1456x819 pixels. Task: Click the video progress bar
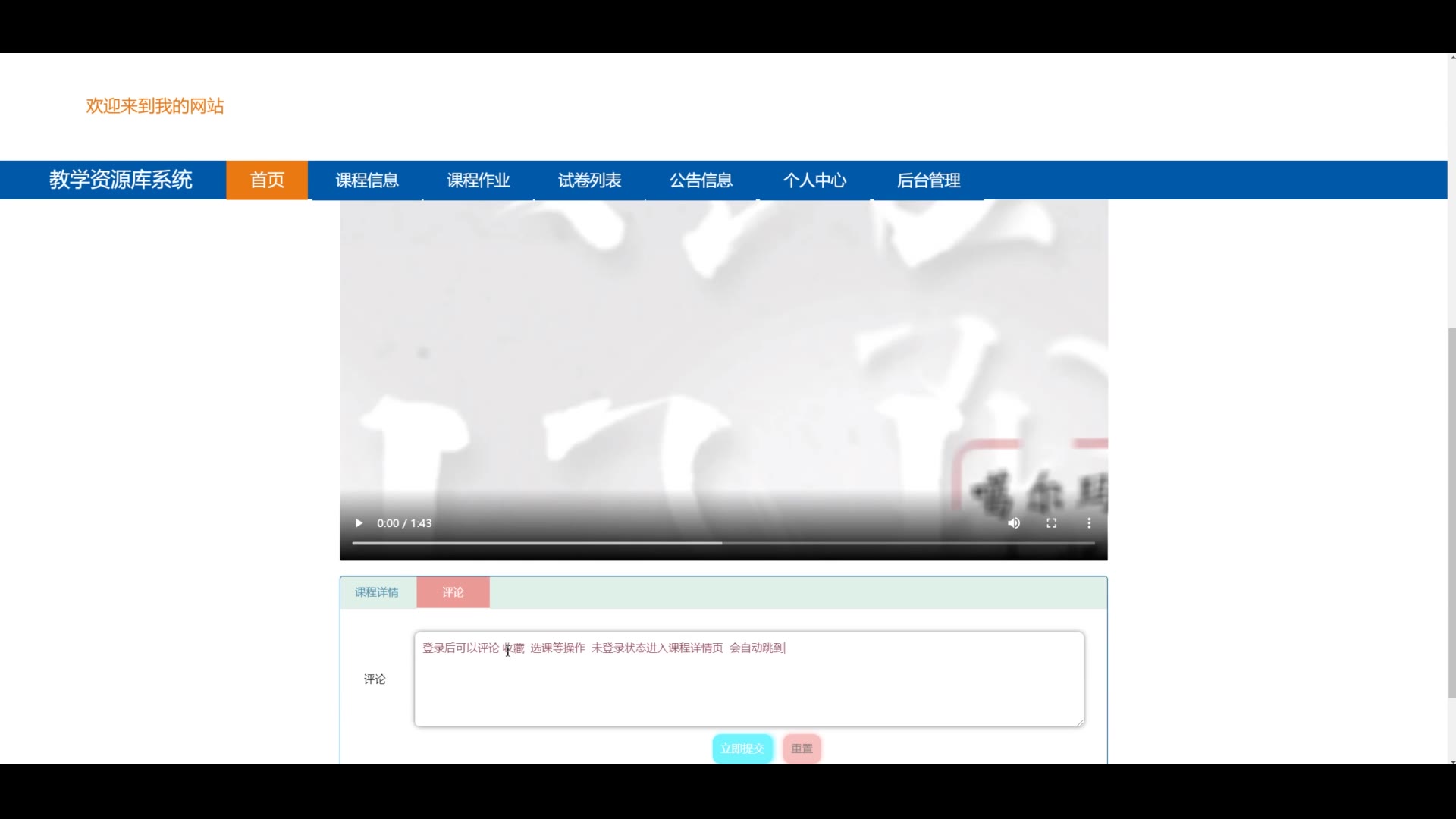tap(723, 543)
